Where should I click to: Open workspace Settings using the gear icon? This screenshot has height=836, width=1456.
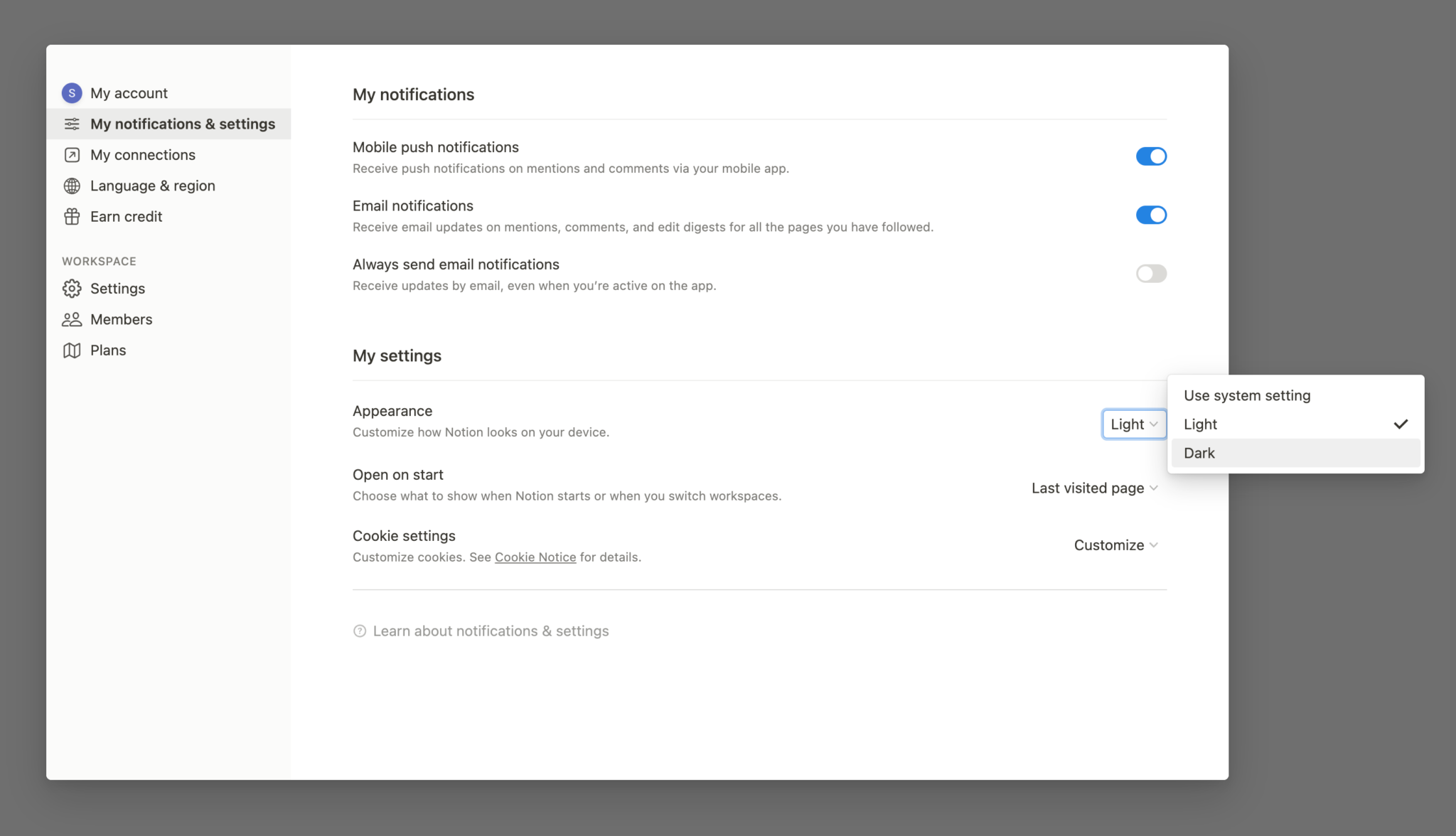pyautogui.click(x=72, y=289)
